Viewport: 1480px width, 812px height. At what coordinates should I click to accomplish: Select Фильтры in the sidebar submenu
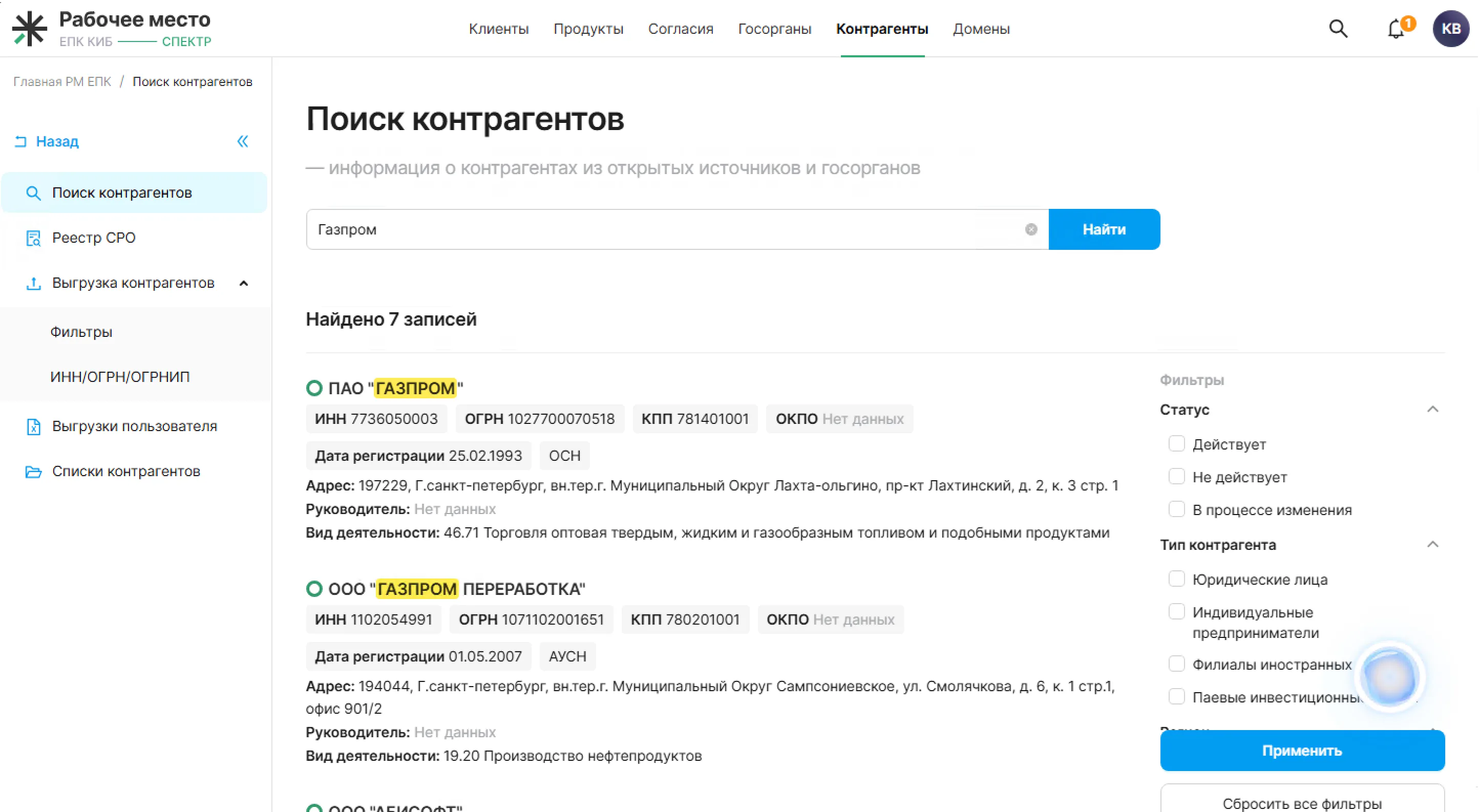[81, 332]
